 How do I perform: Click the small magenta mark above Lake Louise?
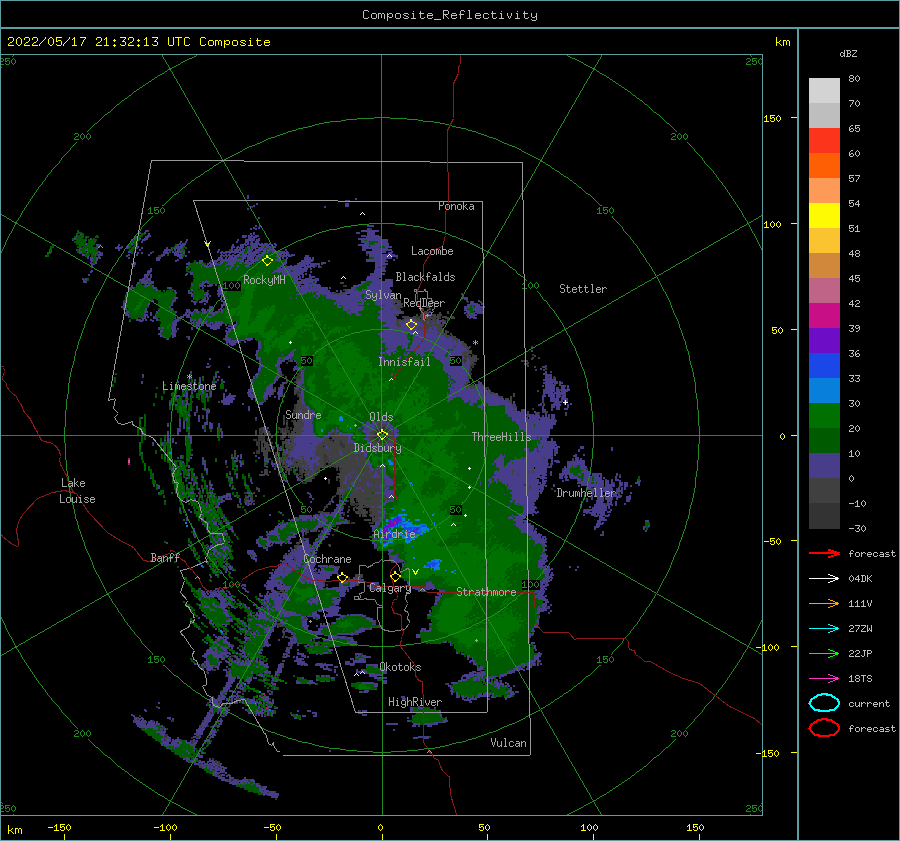click(x=129, y=461)
